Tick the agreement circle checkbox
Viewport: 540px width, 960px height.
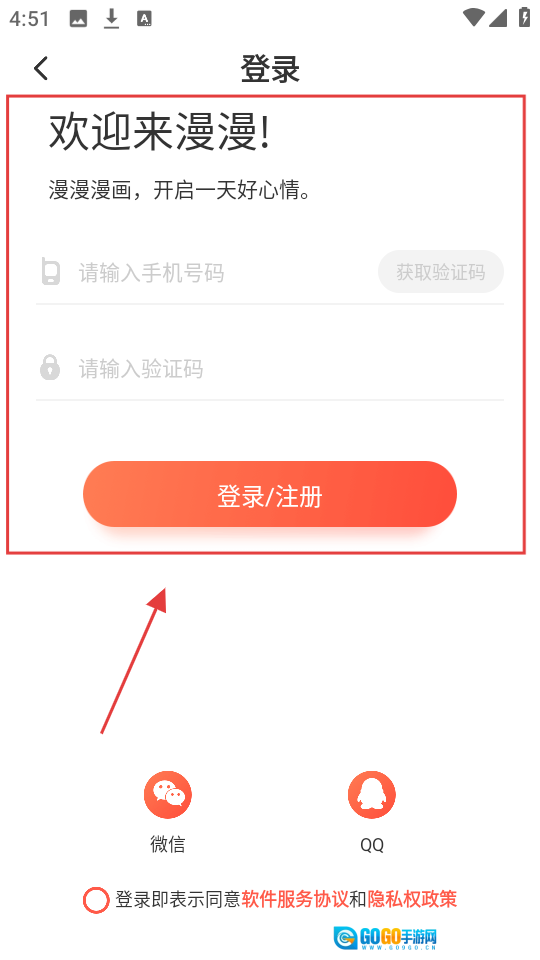coord(96,900)
